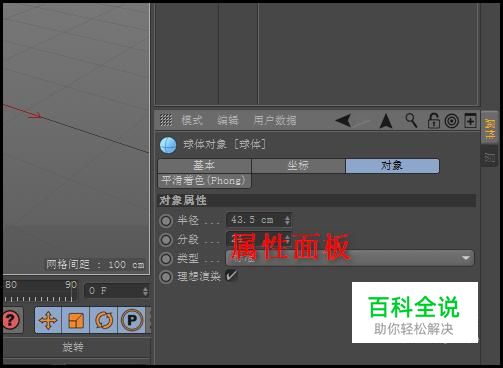Open the 平滑着色(Phong) tab
This screenshot has width=503, height=368.
click(204, 181)
